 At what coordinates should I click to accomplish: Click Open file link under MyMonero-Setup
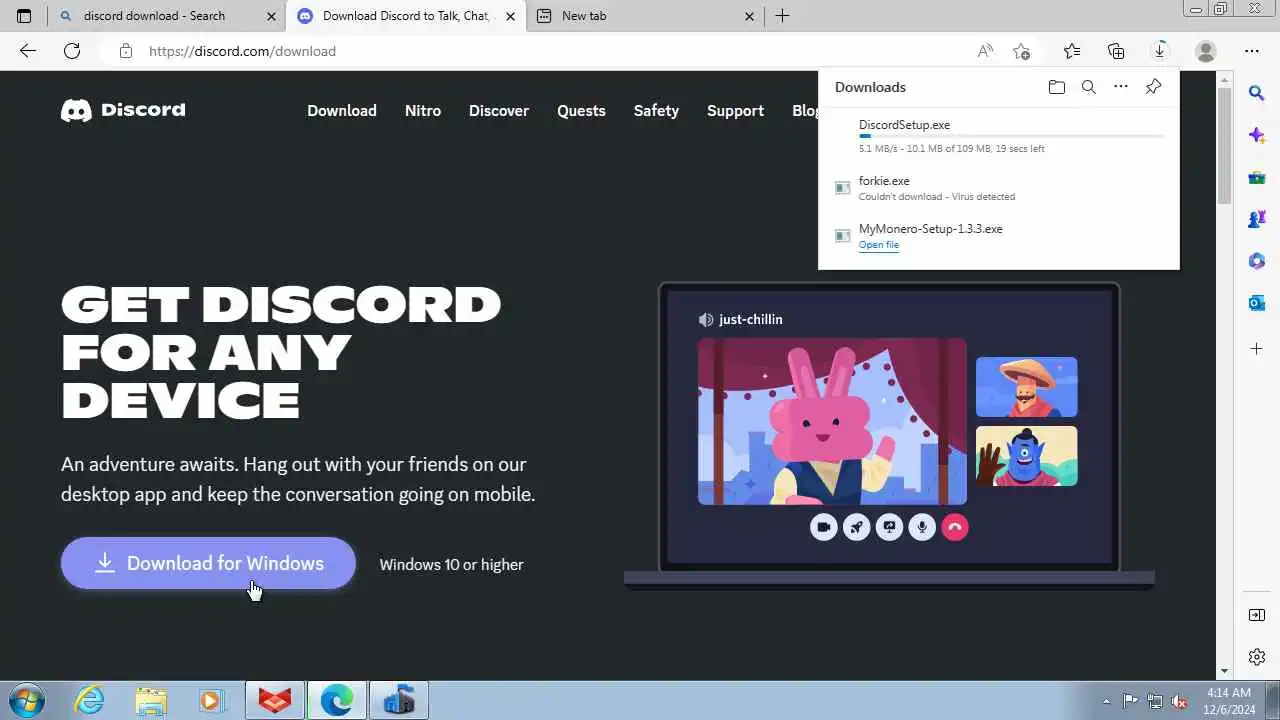(x=878, y=245)
